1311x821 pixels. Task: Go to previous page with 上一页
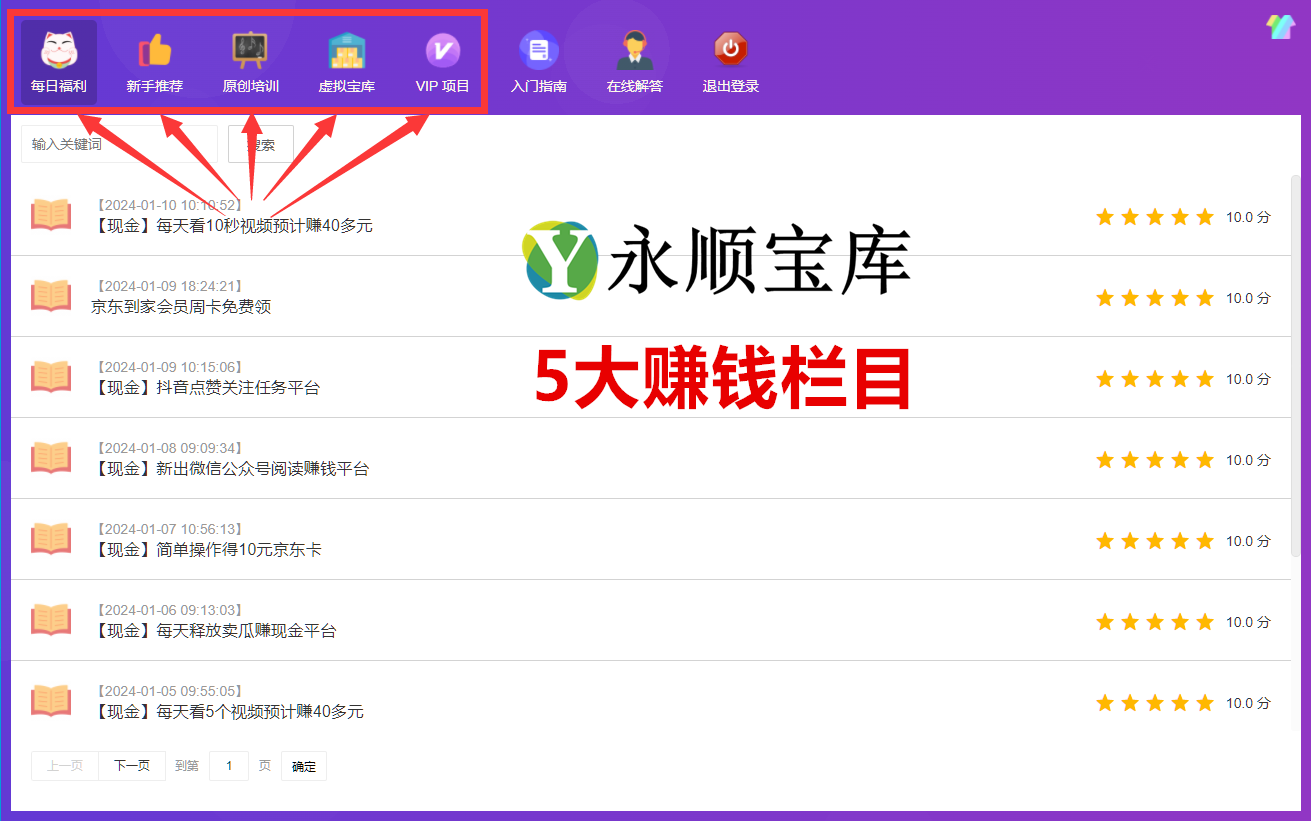(65, 766)
